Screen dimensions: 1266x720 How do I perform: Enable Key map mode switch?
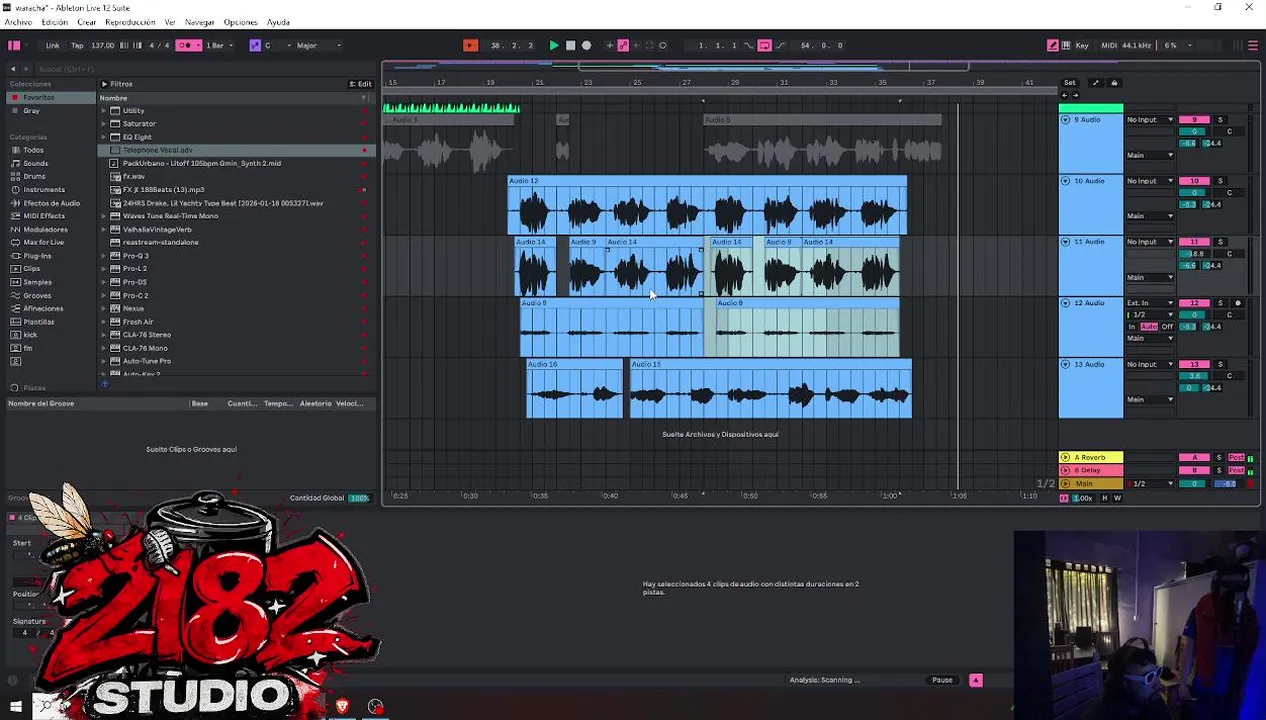pos(1082,45)
